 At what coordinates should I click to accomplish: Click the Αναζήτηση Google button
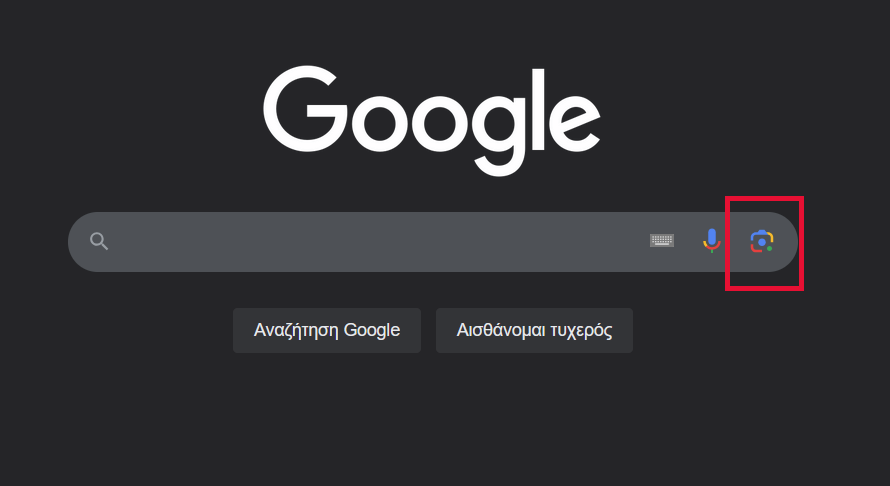pyautogui.click(x=327, y=330)
